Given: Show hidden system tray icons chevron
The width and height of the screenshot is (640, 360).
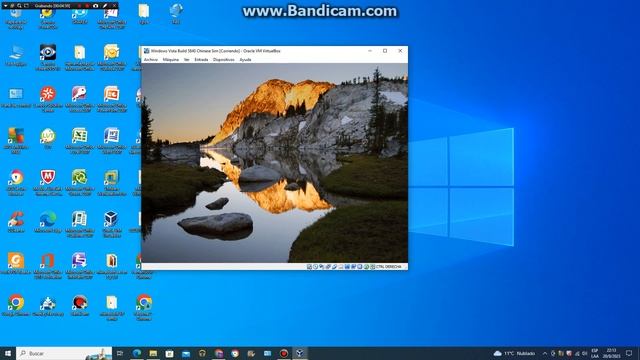Looking at the screenshot, I should (544, 353).
